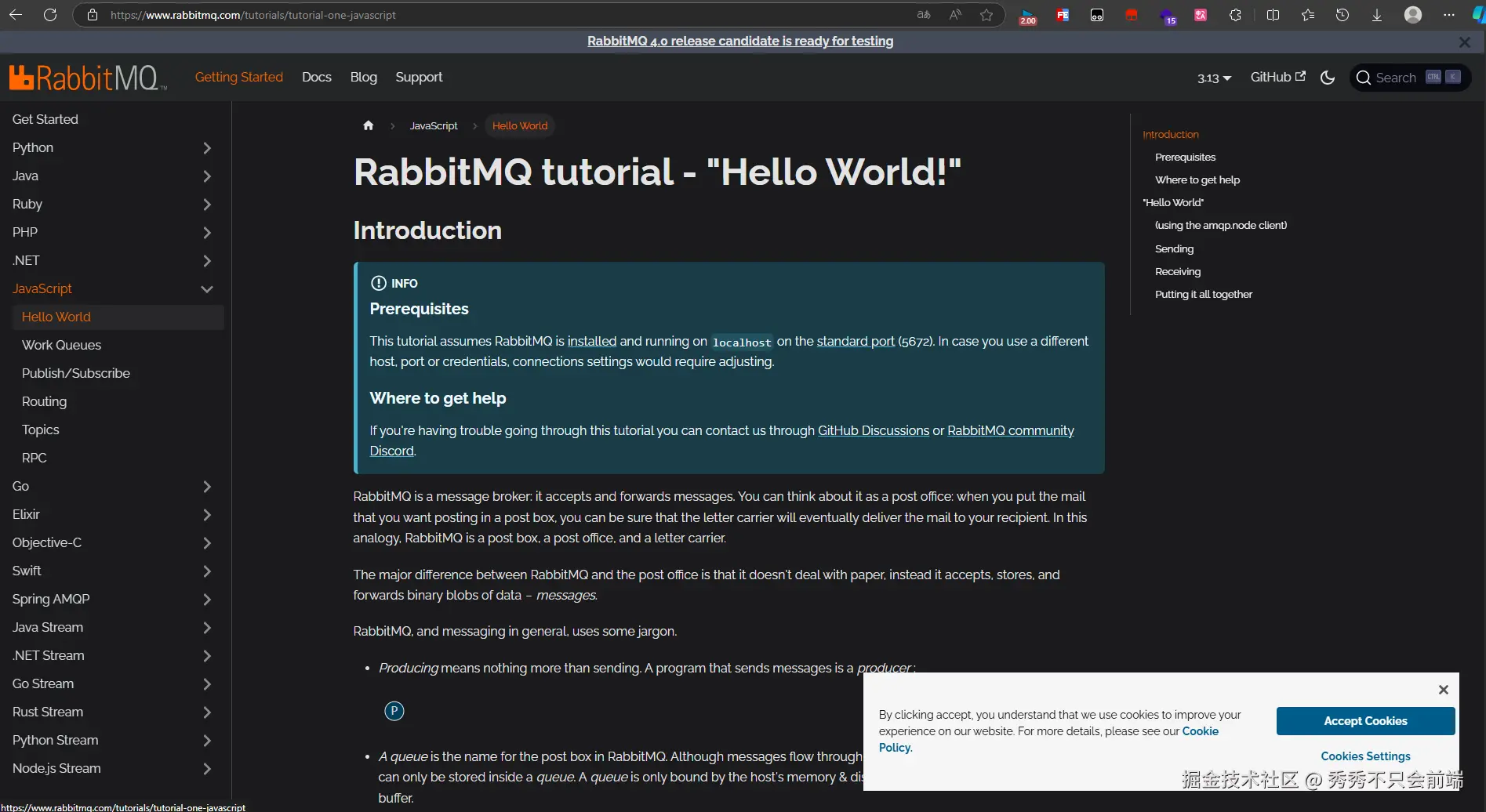
Task: Expand the Ruby tutorials section
Action: coord(207,204)
